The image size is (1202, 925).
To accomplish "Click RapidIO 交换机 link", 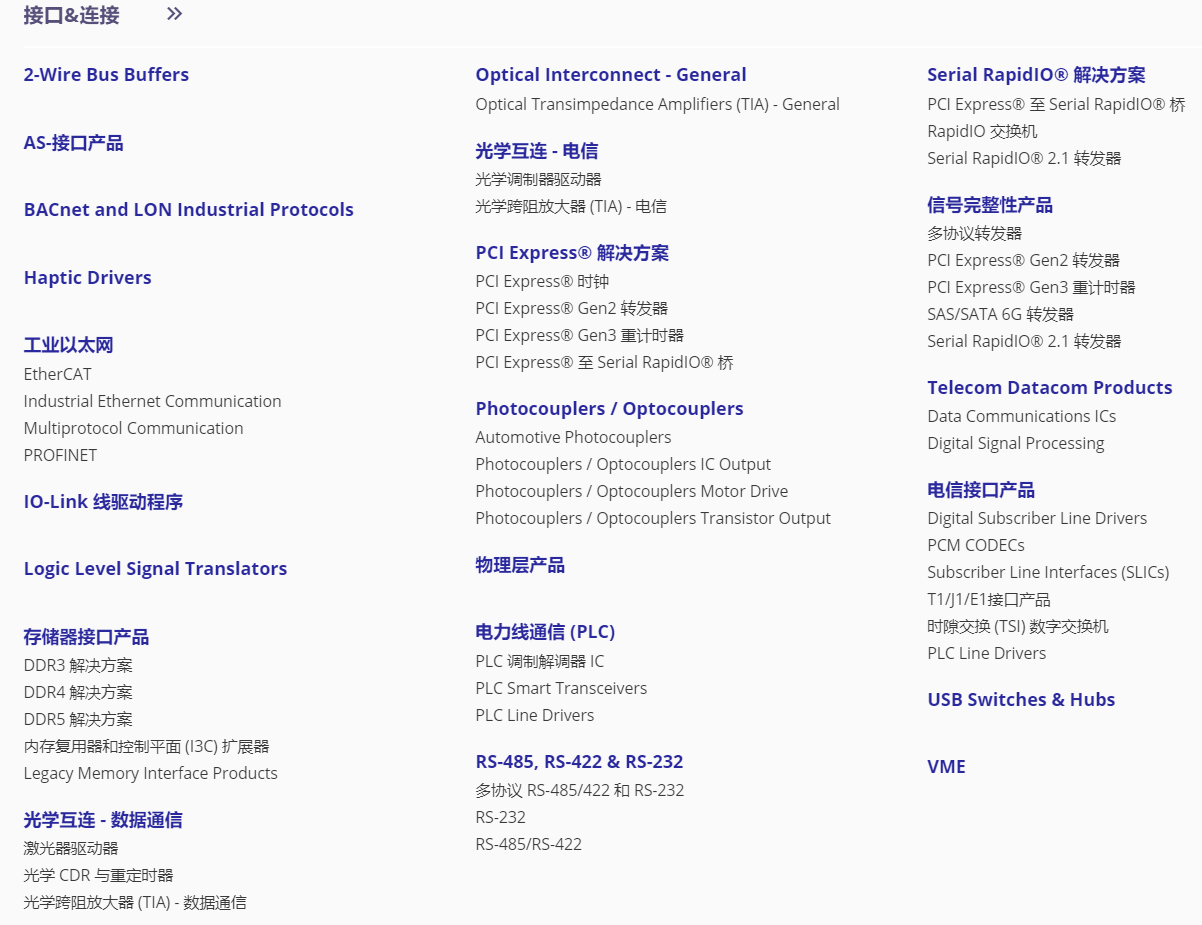I will coord(983,132).
